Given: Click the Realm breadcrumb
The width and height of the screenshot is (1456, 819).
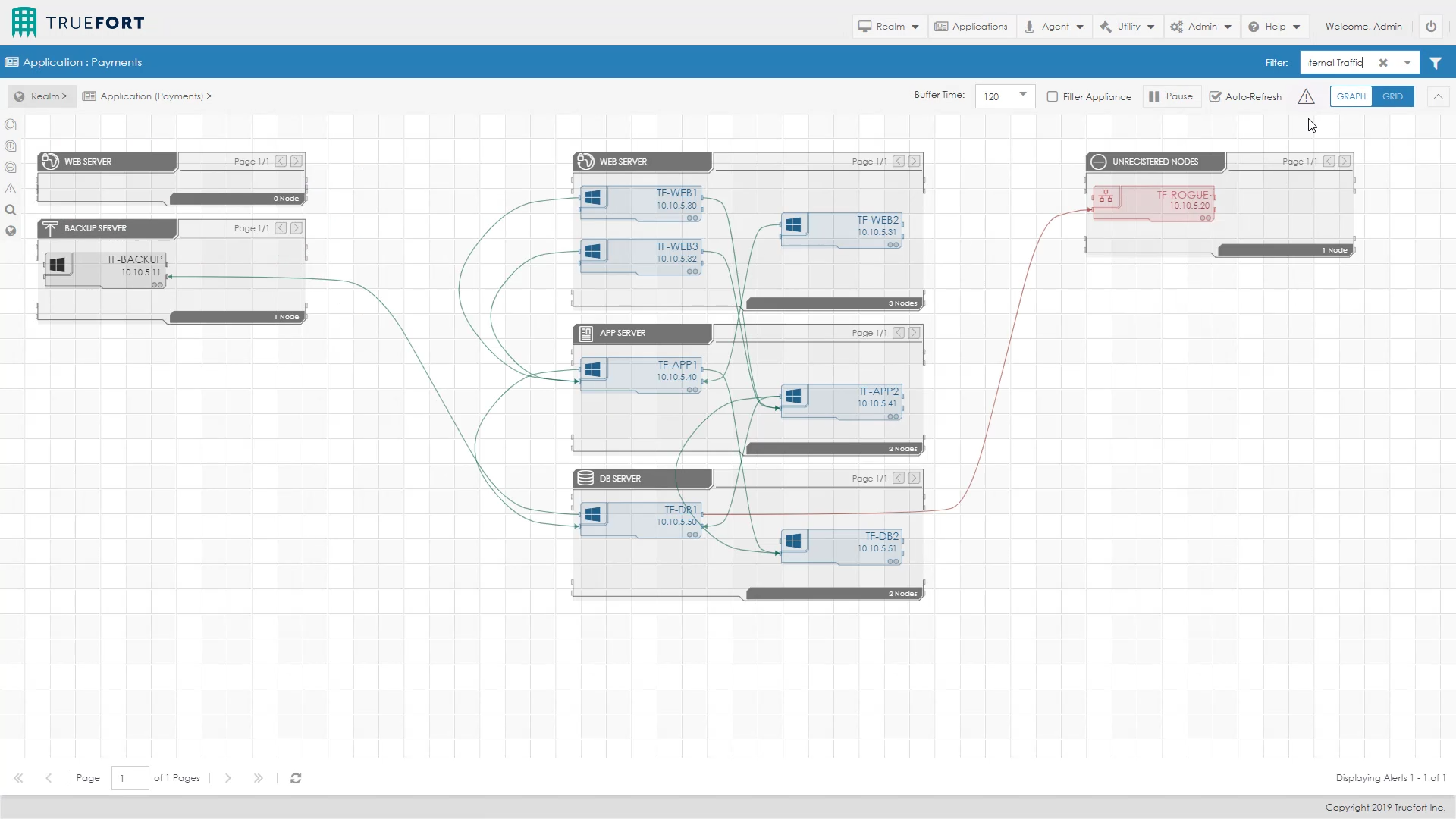Looking at the screenshot, I should click(x=42, y=96).
